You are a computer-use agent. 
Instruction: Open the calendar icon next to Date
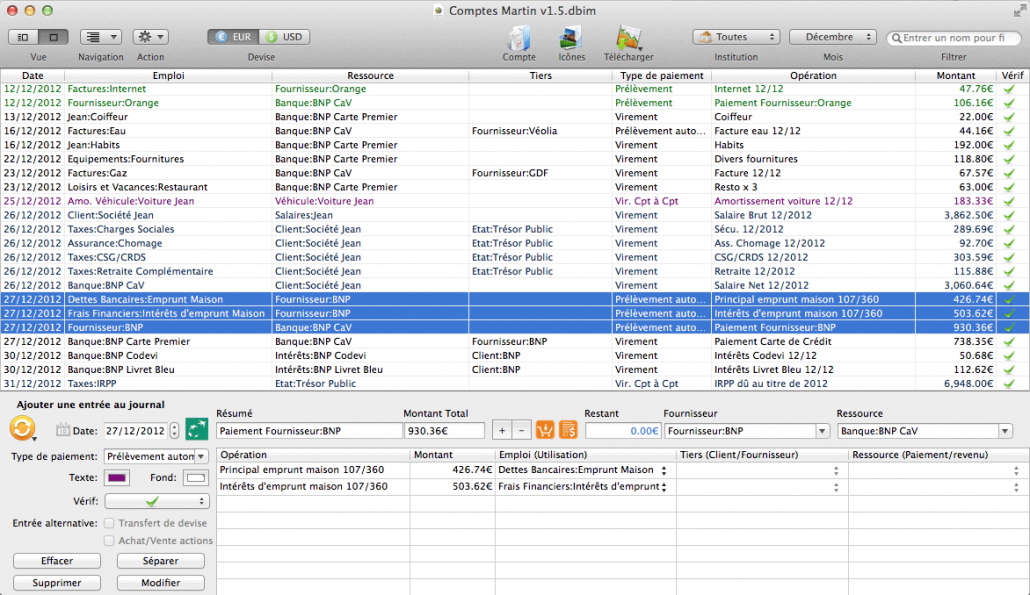[x=62, y=430]
